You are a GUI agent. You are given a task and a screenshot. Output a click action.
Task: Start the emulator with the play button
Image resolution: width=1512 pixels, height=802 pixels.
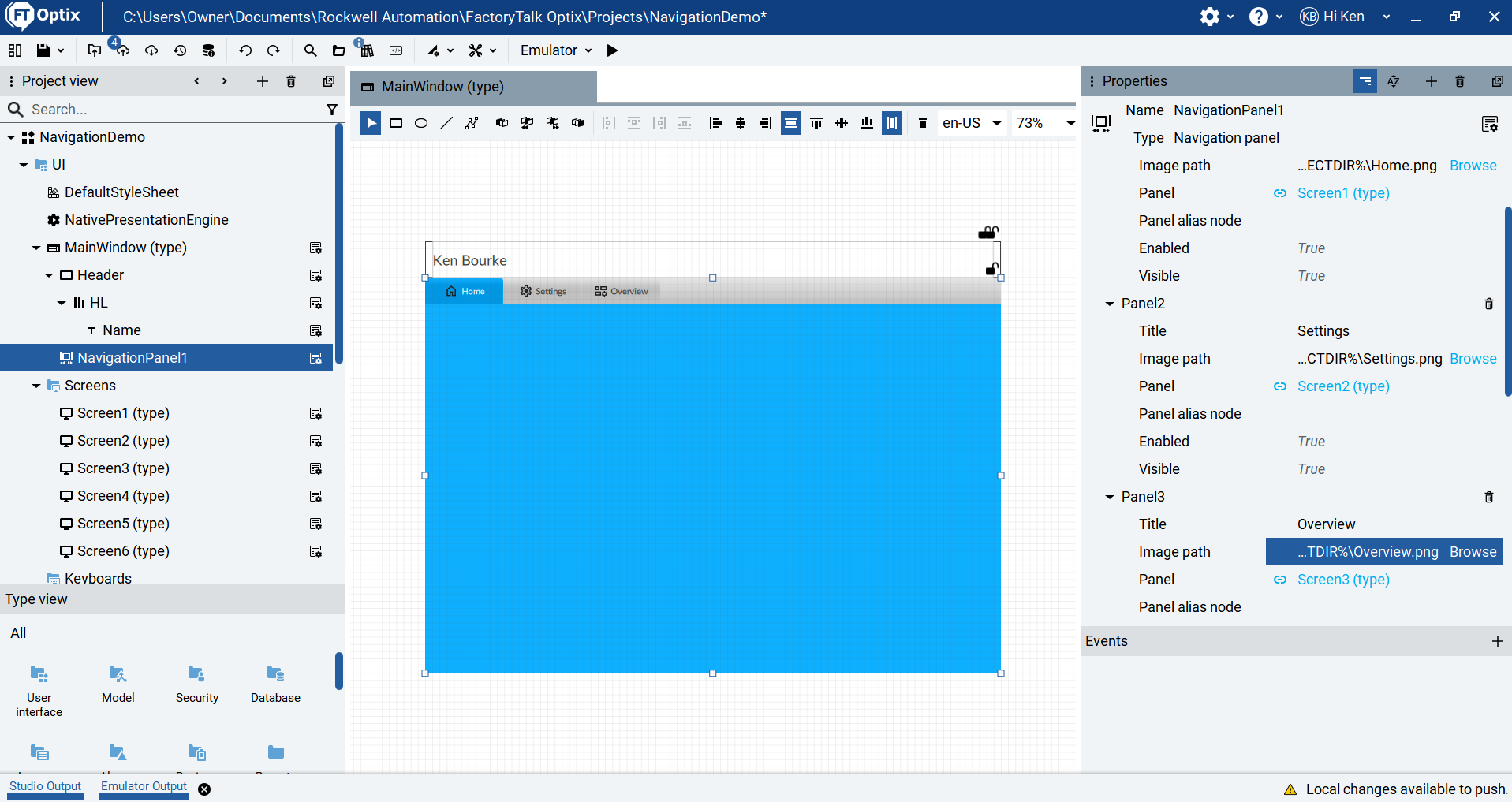point(612,50)
